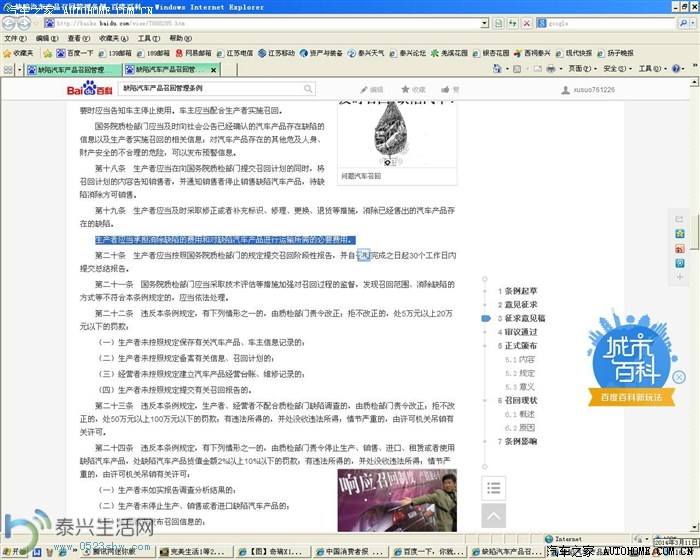700x560 pixels.
Task: Click the 问题汽车召回 drop image thumbnail
Action: [x=395, y=135]
